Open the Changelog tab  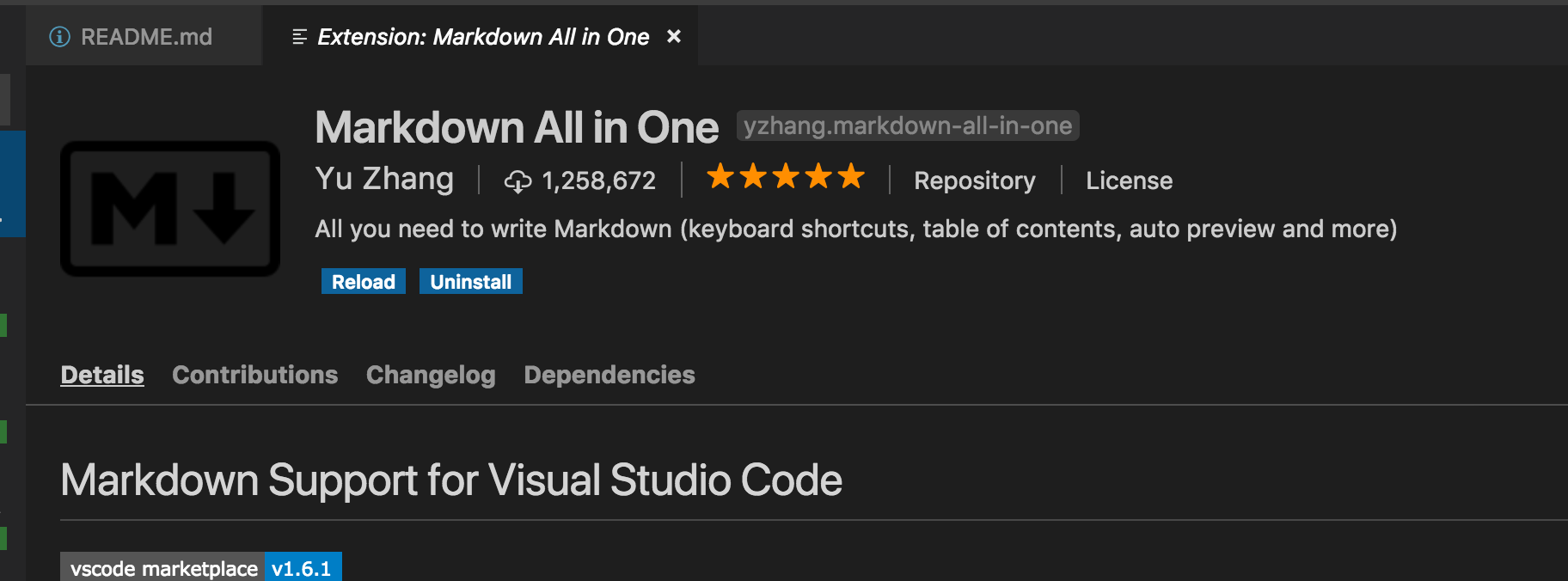[x=431, y=375]
